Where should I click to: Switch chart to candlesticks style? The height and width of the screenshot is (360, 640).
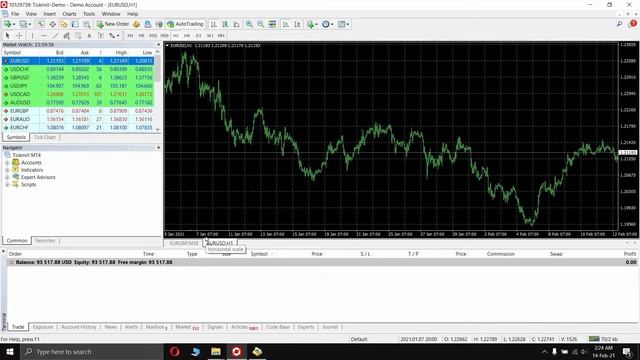tap(225, 24)
